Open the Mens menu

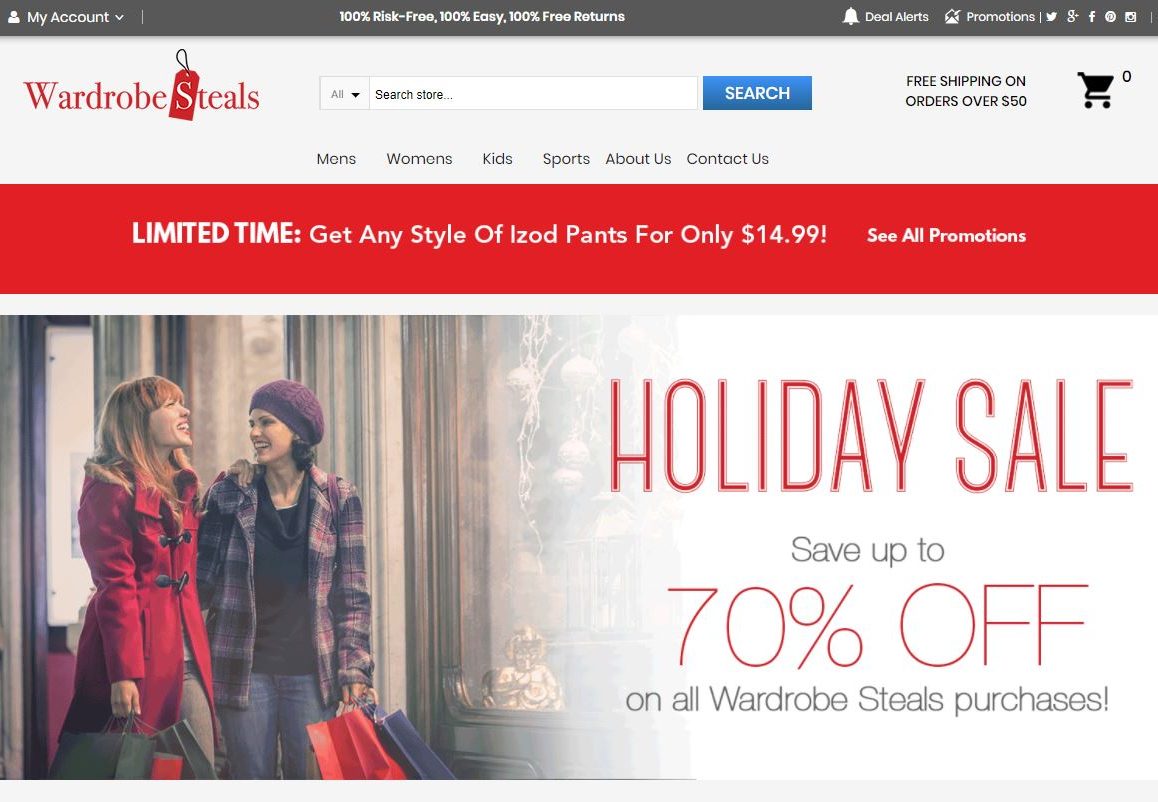coord(336,159)
